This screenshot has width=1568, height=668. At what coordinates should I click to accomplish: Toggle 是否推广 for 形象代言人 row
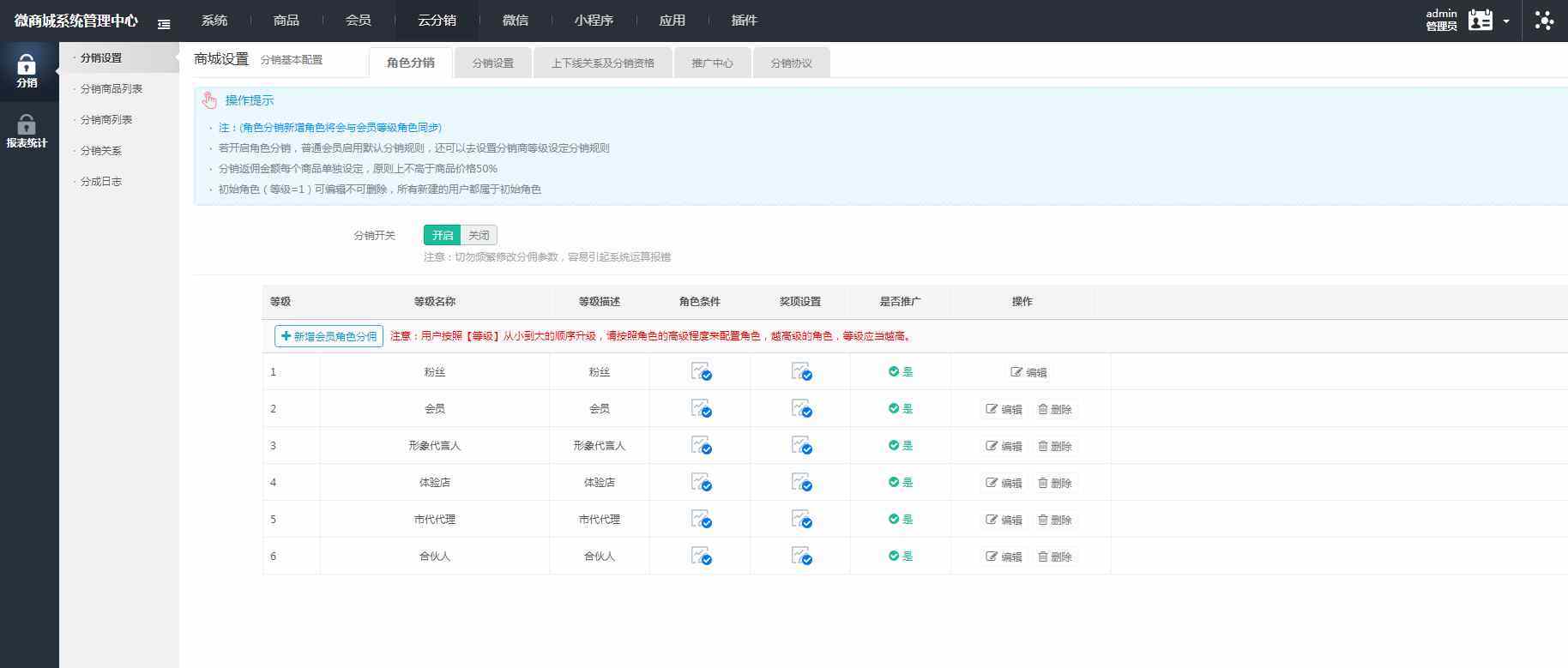pos(900,445)
